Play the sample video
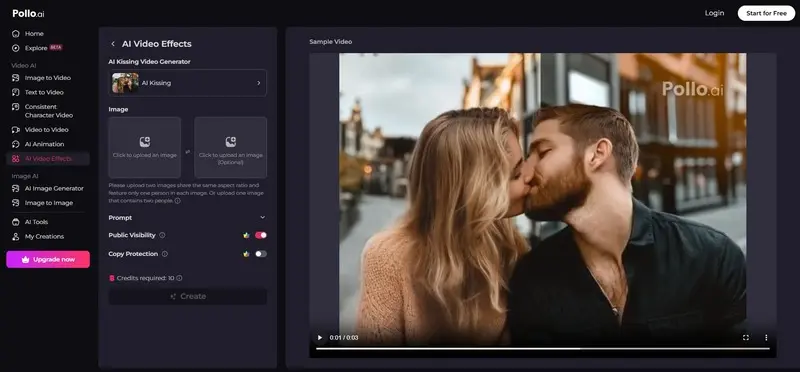 point(320,337)
